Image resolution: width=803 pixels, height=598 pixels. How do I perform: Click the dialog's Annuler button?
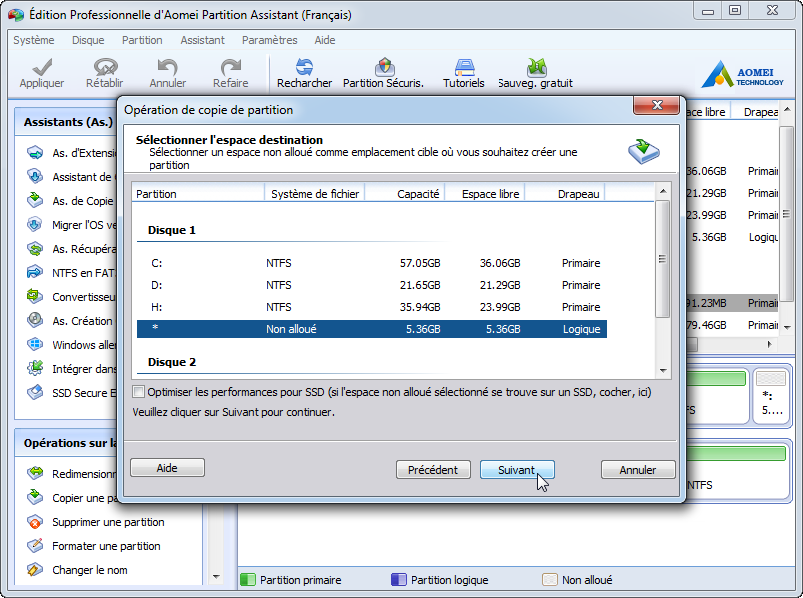tap(638, 469)
